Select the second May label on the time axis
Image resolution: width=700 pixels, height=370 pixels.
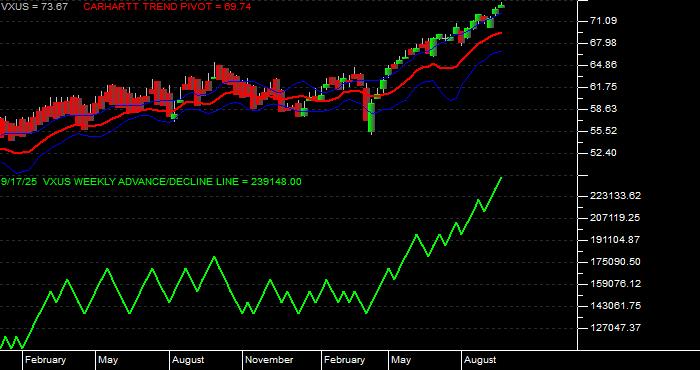click(x=401, y=360)
